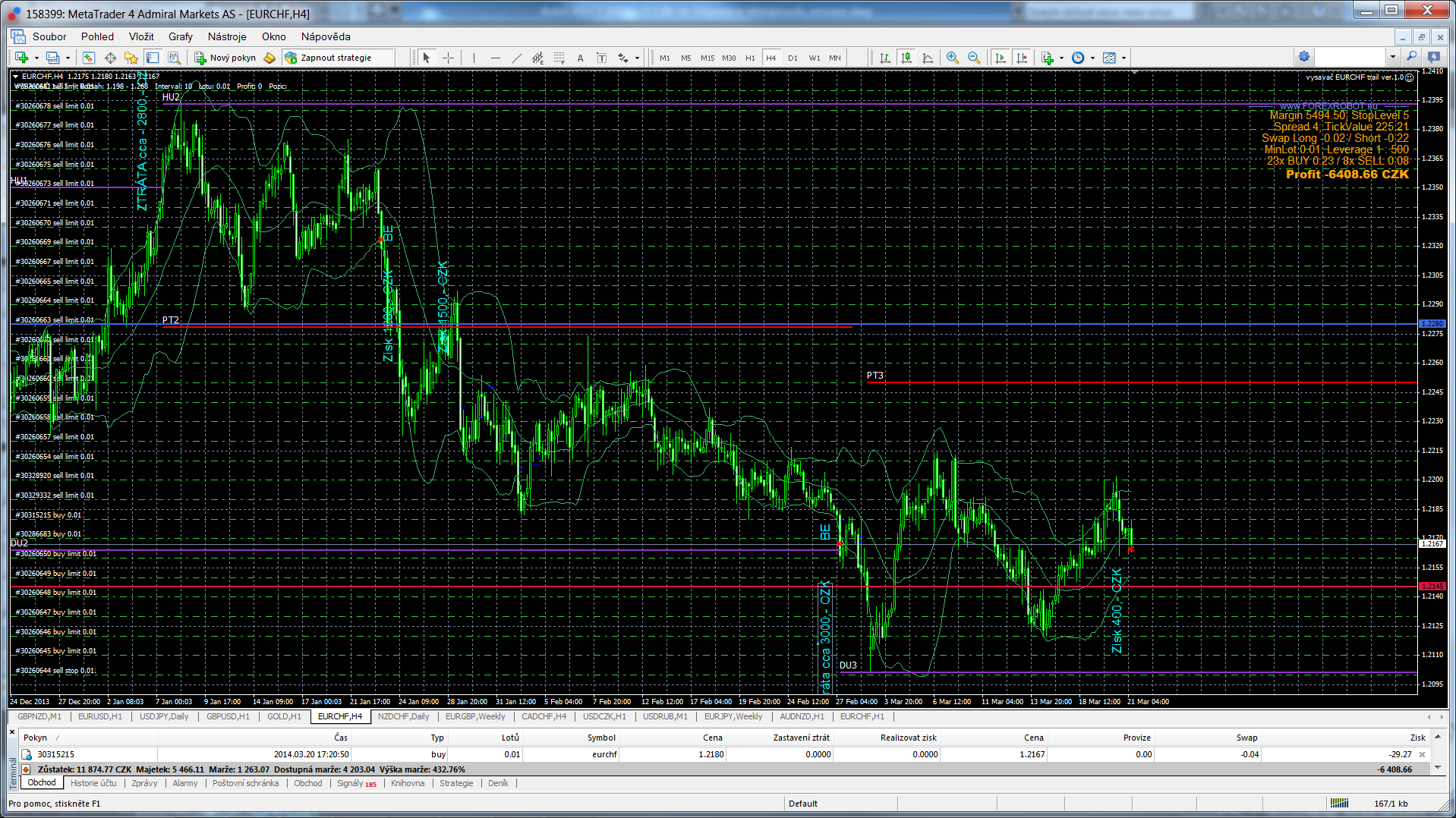The image size is (1456, 818).
Task: Expand the EURCHF,H4 chart title arrow
Action: (x=15, y=76)
